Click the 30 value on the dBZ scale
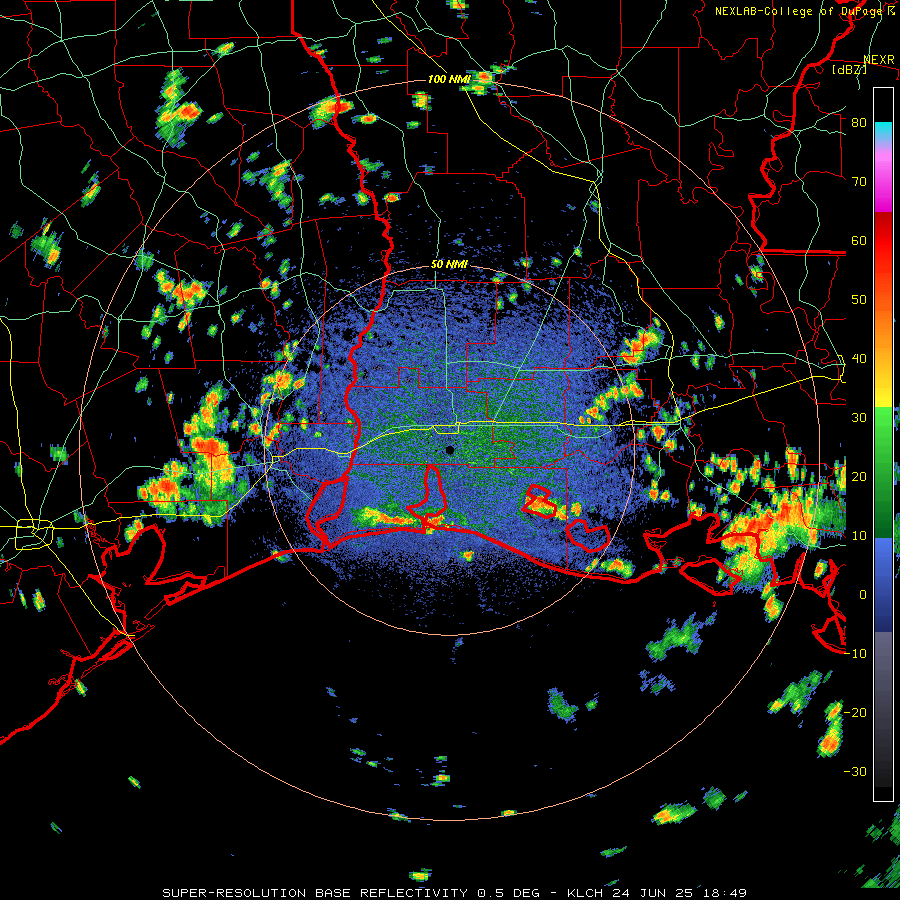Image resolution: width=900 pixels, height=900 pixels. (x=859, y=418)
